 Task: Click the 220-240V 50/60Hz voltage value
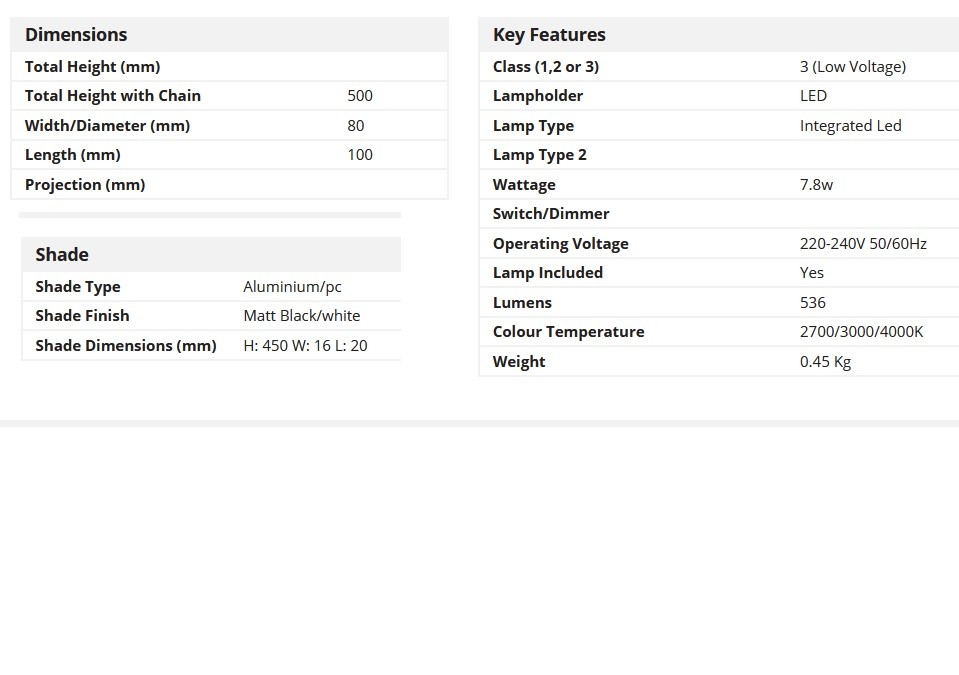click(x=863, y=244)
